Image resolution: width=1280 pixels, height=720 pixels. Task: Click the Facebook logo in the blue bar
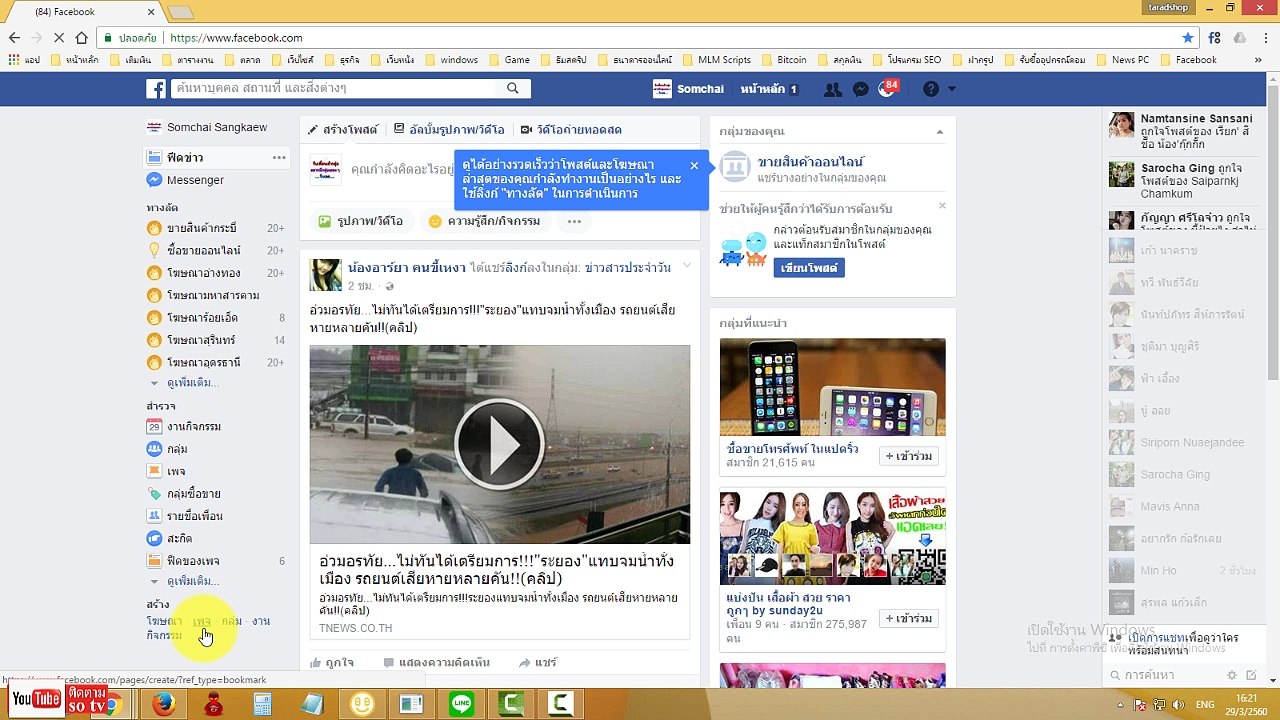156,89
